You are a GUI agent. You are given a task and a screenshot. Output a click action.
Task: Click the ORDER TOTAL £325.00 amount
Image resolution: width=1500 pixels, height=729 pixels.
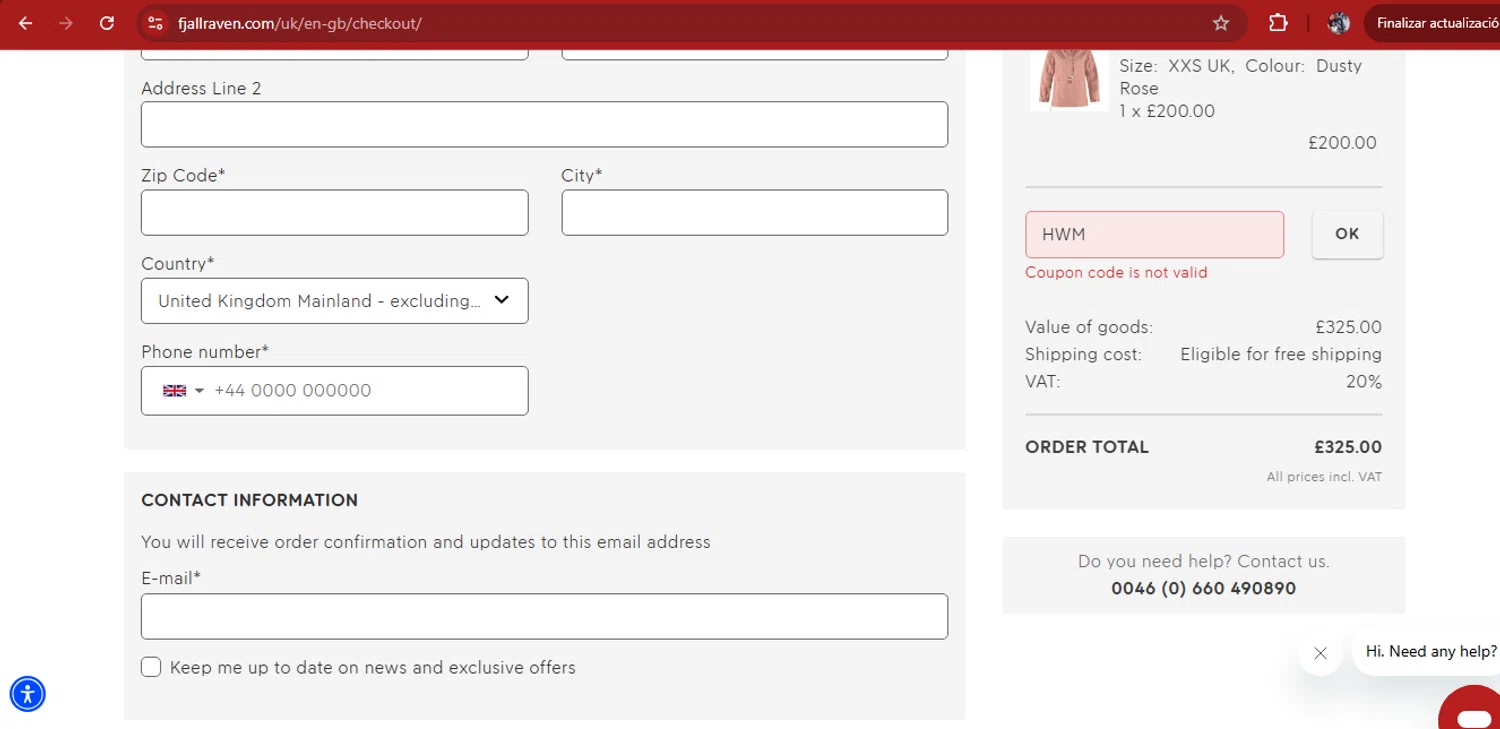click(x=1348, y=447)
